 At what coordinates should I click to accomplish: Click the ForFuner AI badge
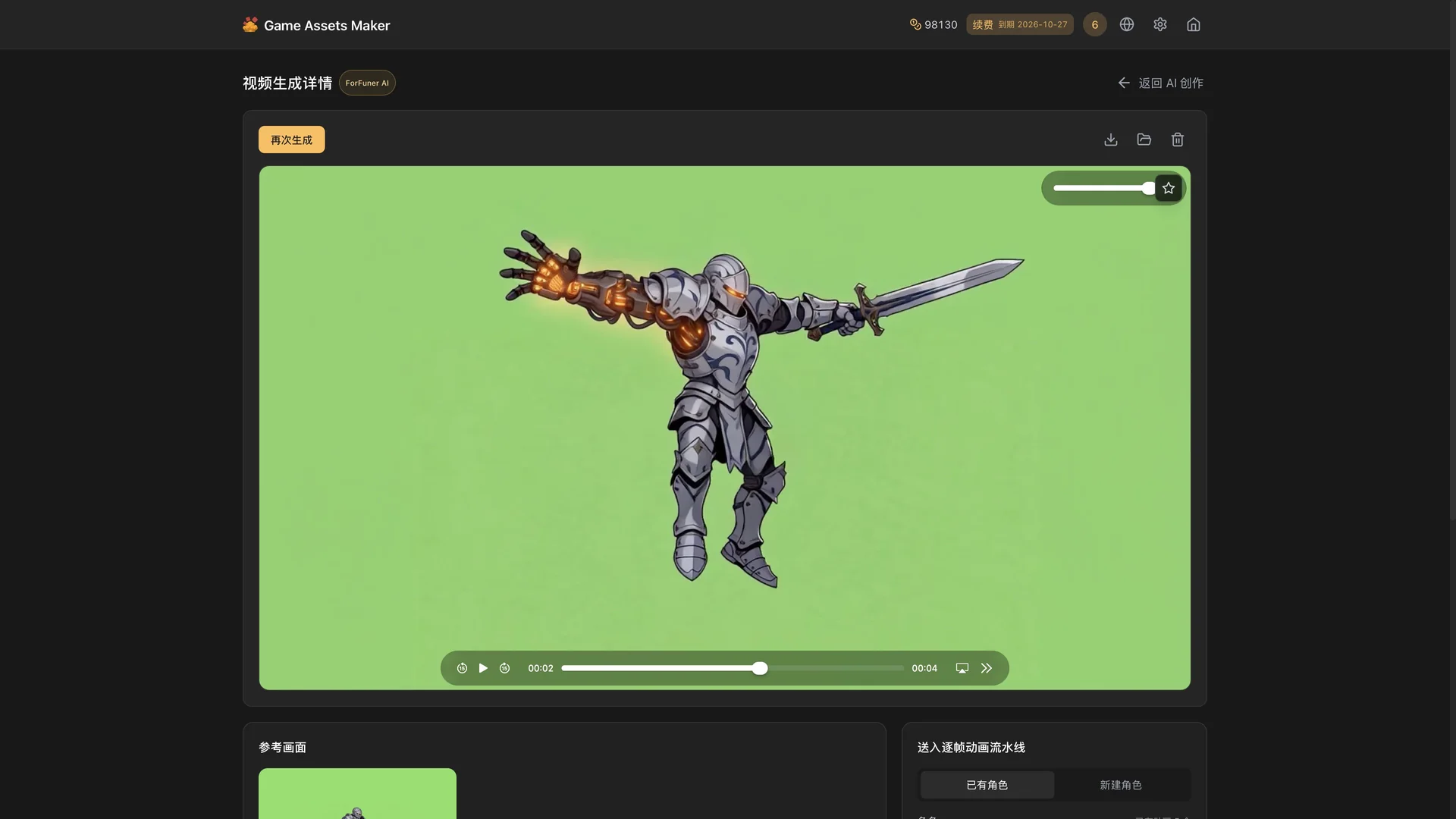367,83
